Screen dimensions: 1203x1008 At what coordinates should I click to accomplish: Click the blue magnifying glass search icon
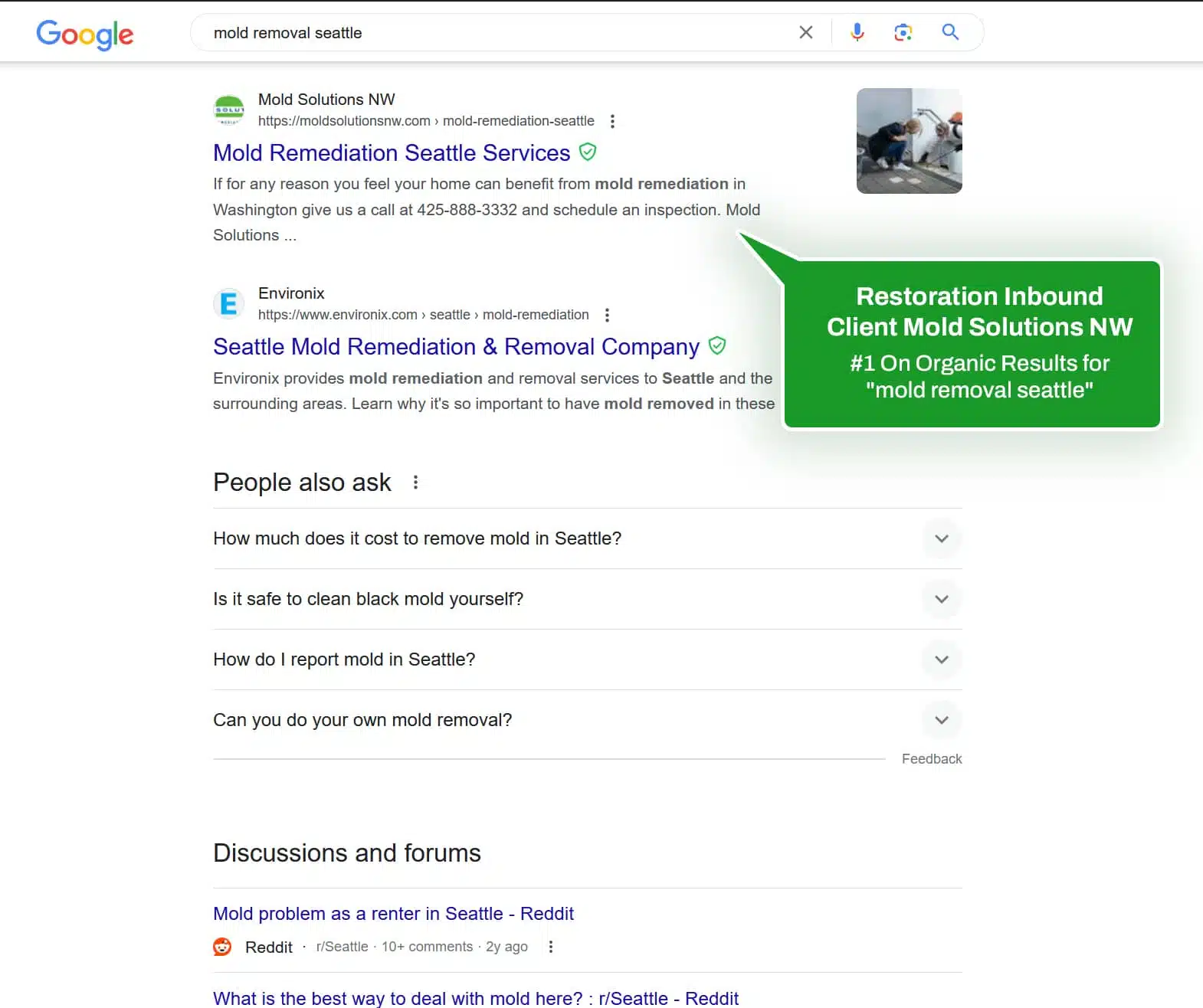[x=950, y=32]
